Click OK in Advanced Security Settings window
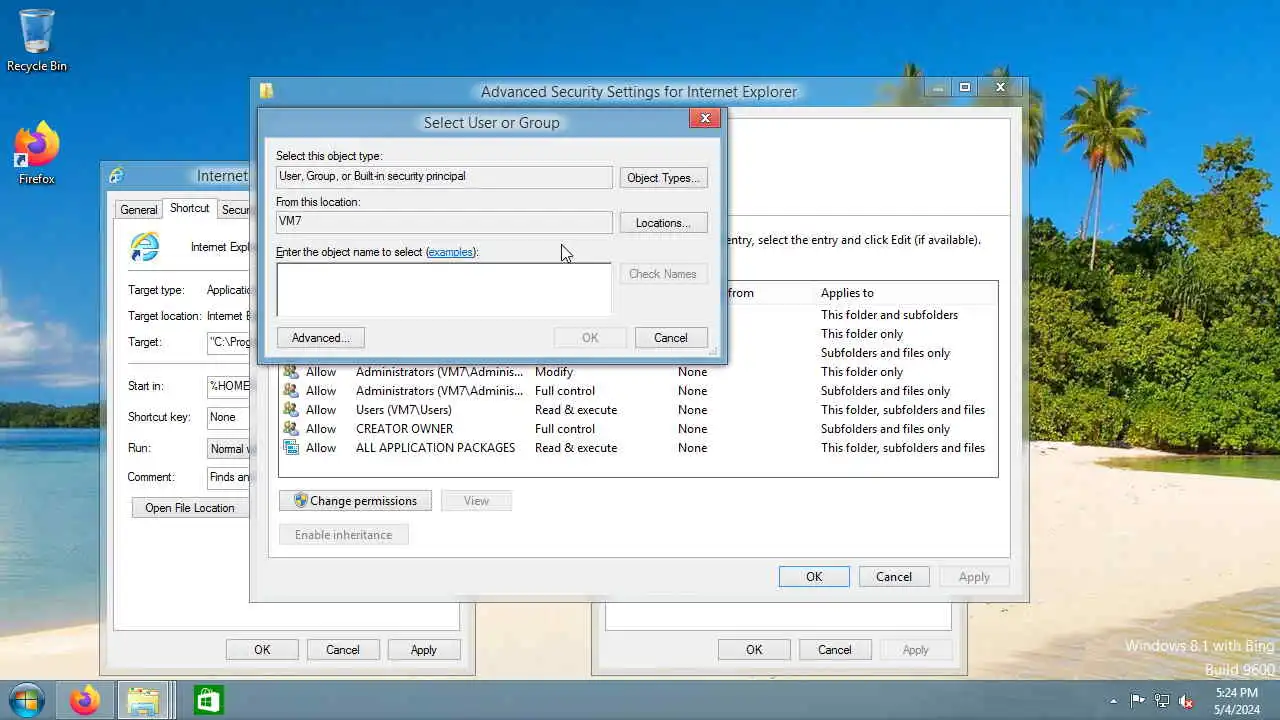 pos(814,577)
